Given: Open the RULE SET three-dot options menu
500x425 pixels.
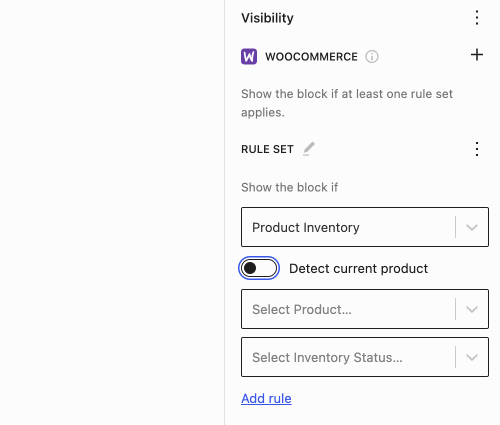Looking at the screenshot, I should (477, 149).
